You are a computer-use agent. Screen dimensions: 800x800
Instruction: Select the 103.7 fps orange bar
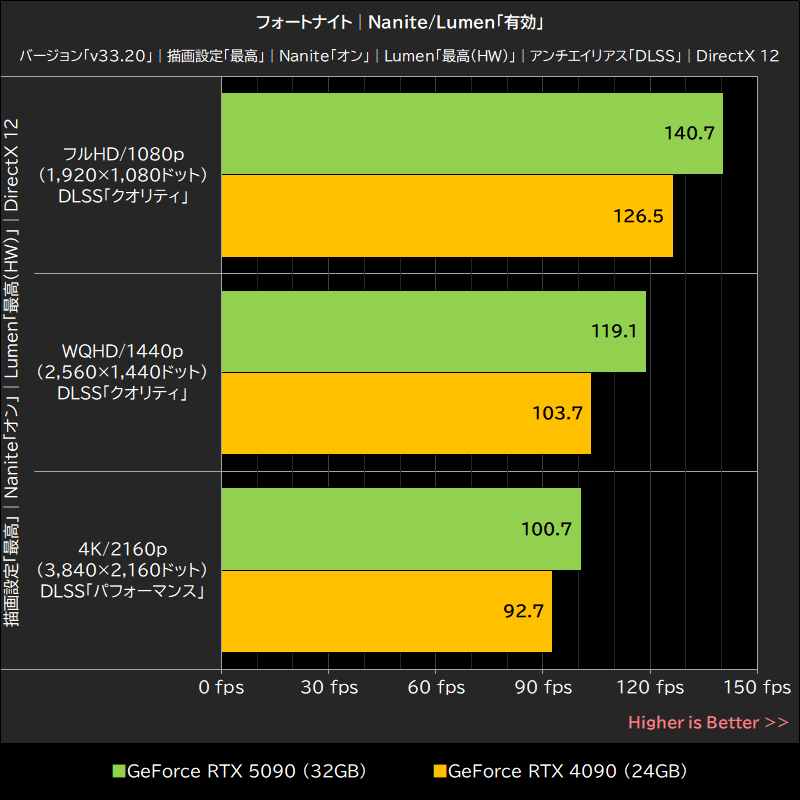[x=406, y=413]
